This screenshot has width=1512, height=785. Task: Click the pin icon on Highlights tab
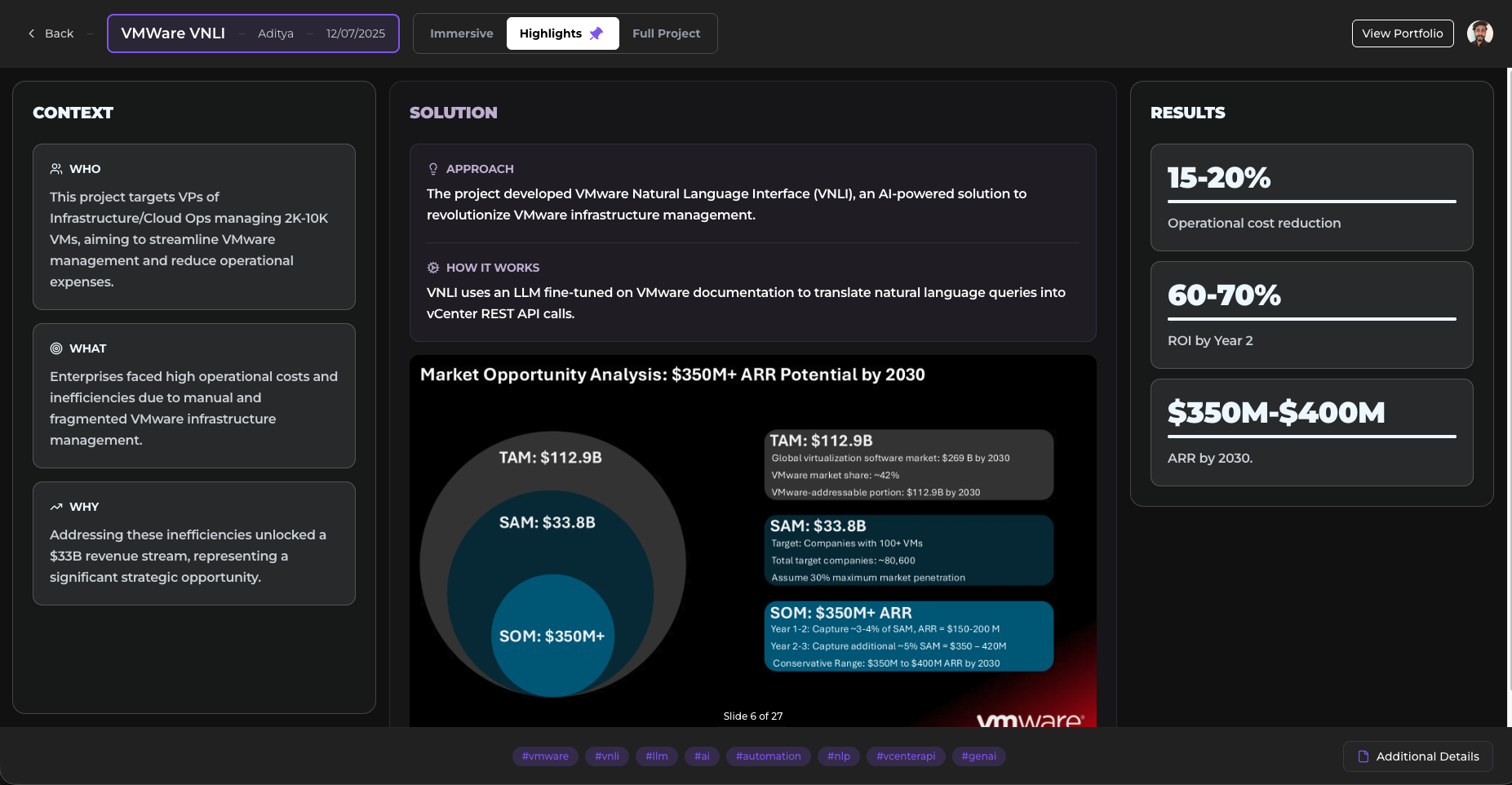pyautogui.click(x=596, y=33)
